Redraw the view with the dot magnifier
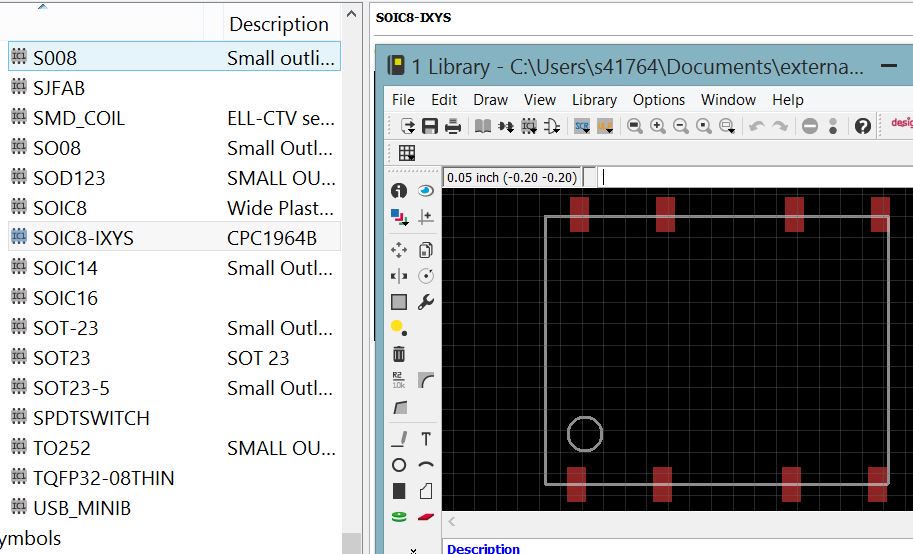Screen dimensions: 913x554 [x=703, y=126]
